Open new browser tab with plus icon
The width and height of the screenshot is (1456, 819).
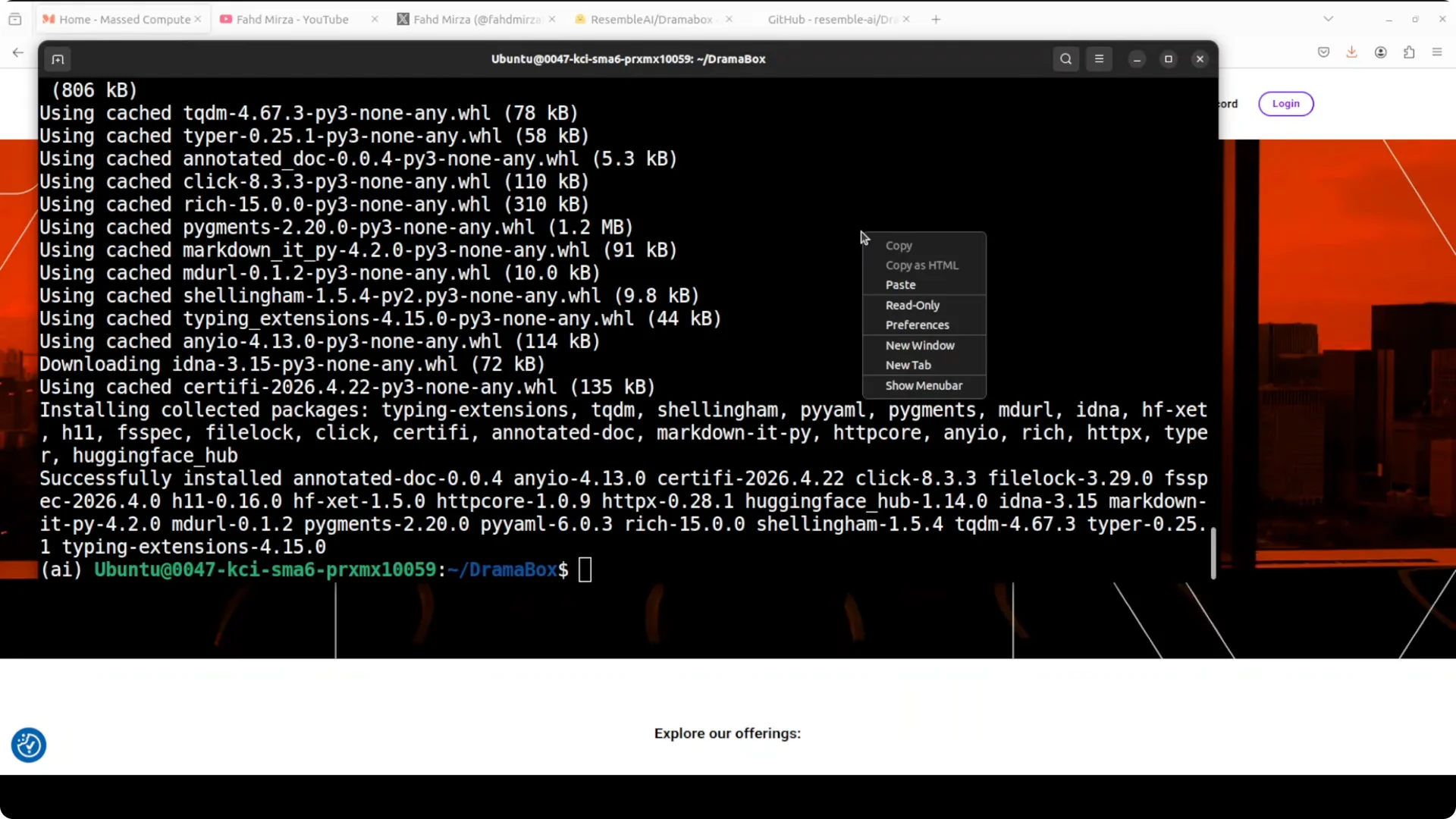(x=936, y=20)
